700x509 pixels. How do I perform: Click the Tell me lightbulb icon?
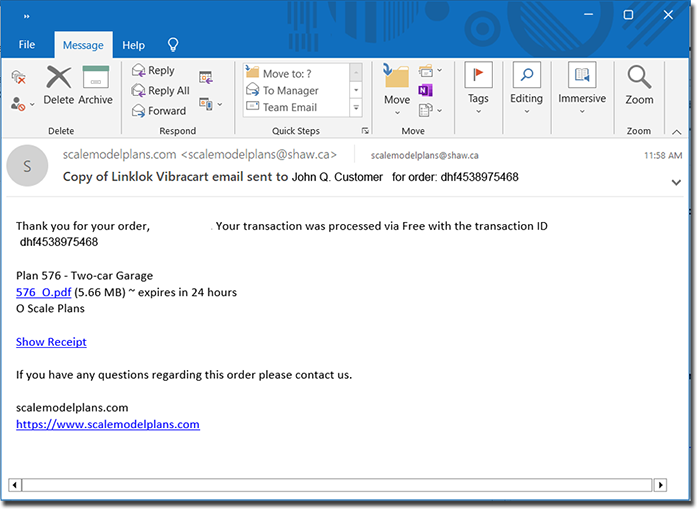(x=173, y=45)
